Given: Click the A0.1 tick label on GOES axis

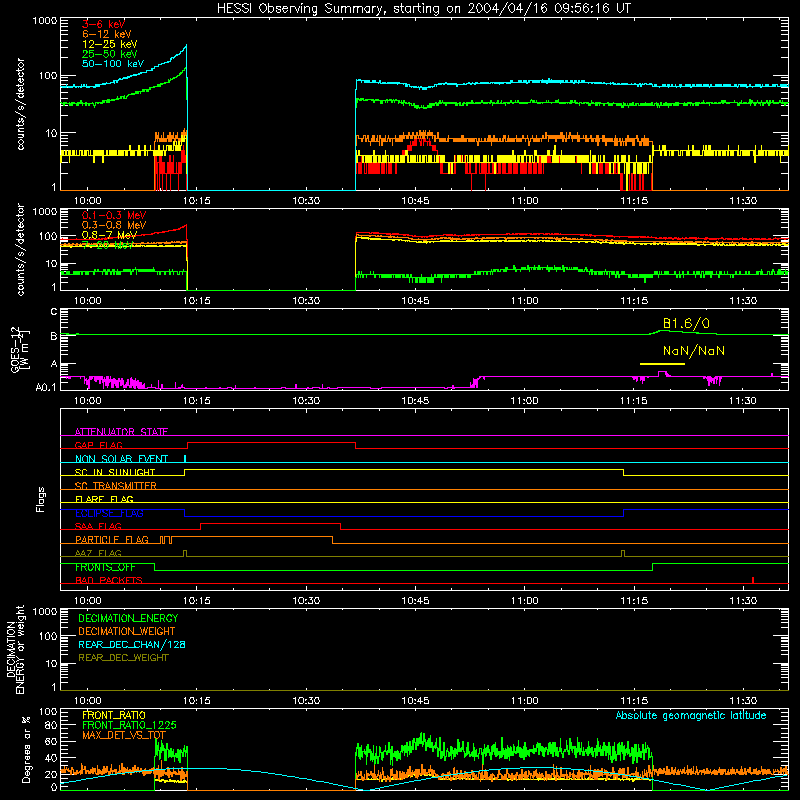Looking at the screenshot, I should 46,387.
